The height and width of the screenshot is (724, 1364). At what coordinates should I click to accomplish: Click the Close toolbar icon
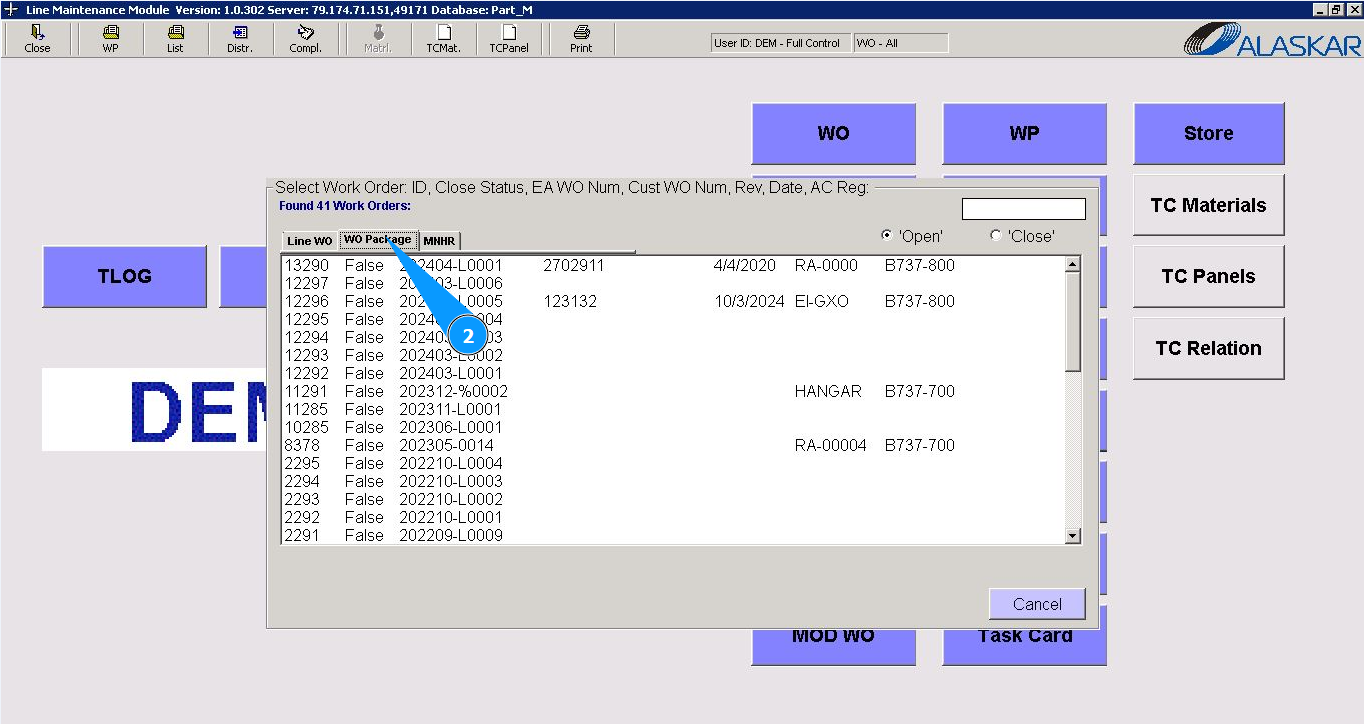click(37, 38)
